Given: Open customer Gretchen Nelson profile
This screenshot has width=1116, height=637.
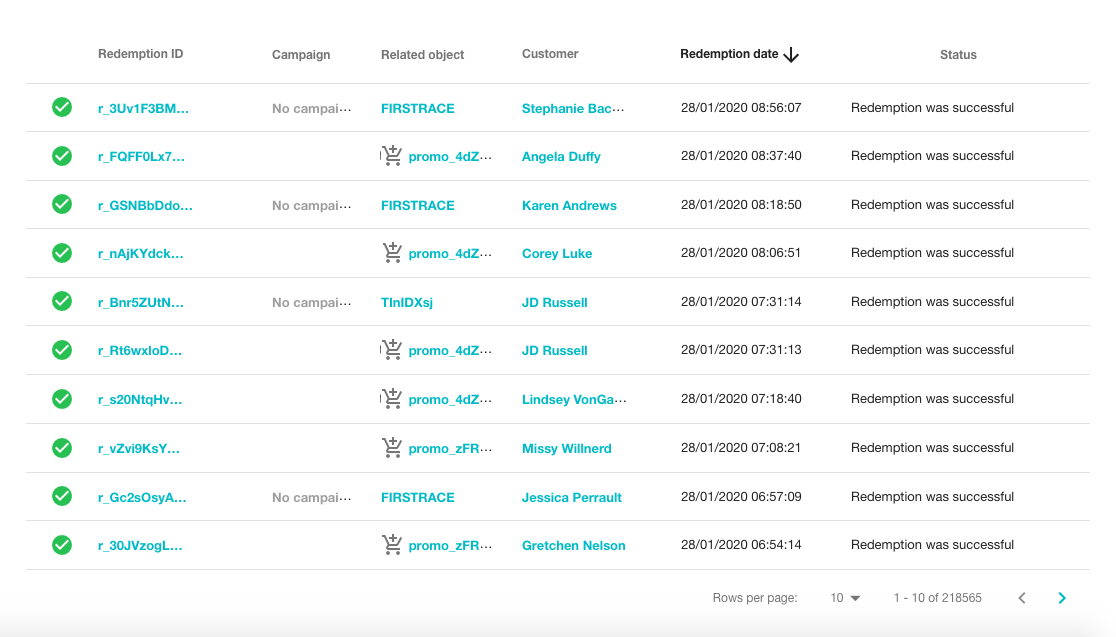Looking at the screenshot, I should coord(574,546).
